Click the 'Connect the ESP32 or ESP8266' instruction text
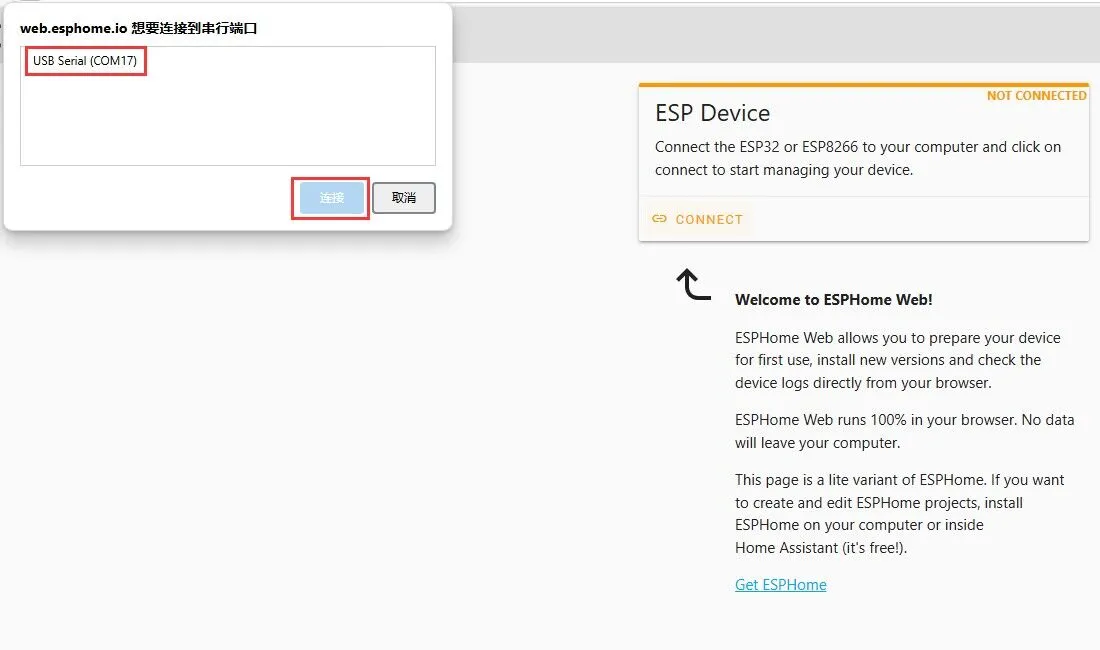Screen dimensions: 1100x650 [857, 158]
